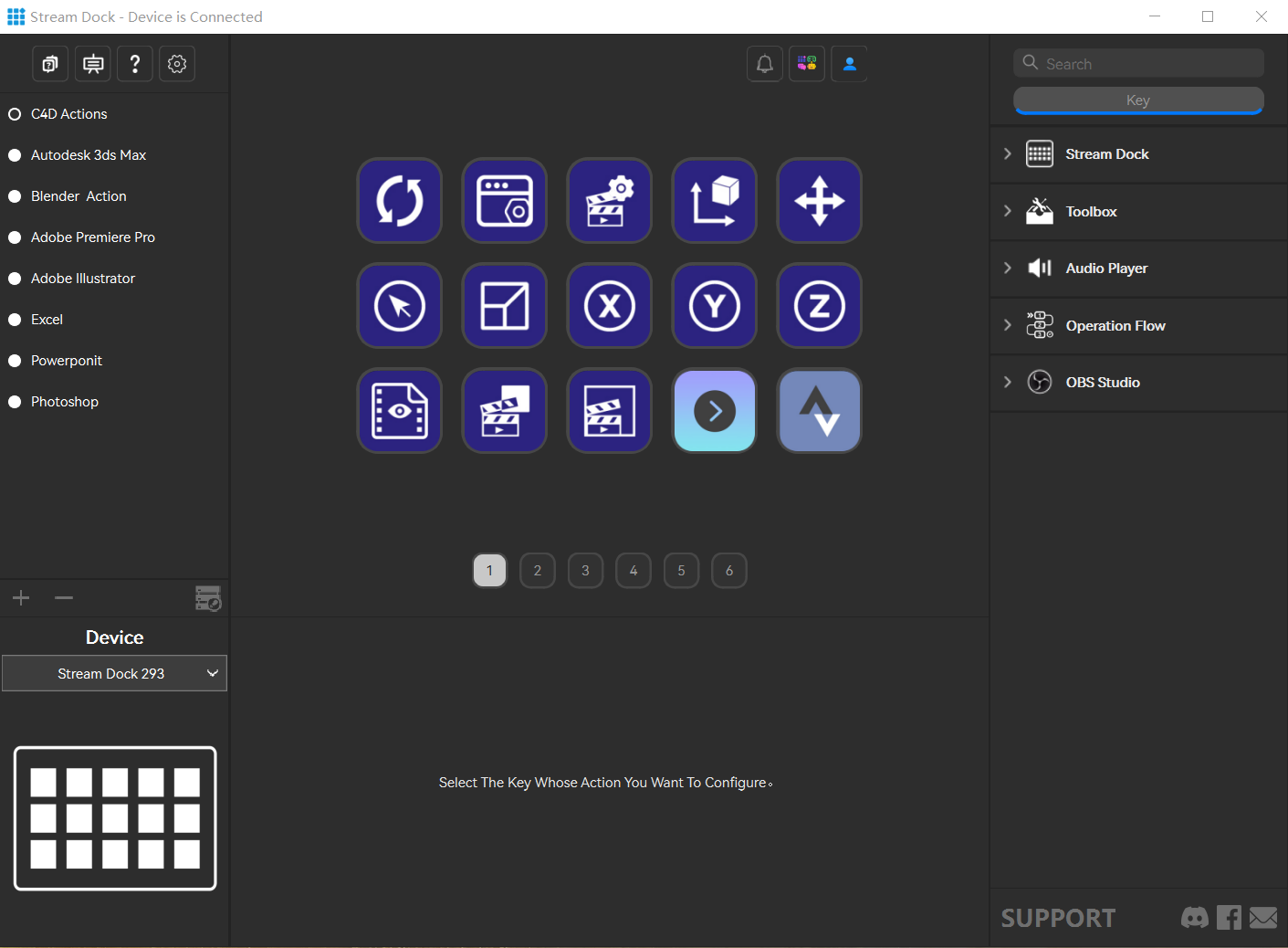Select the Autodesk 3ds Max profile radio button

(15, 155)
